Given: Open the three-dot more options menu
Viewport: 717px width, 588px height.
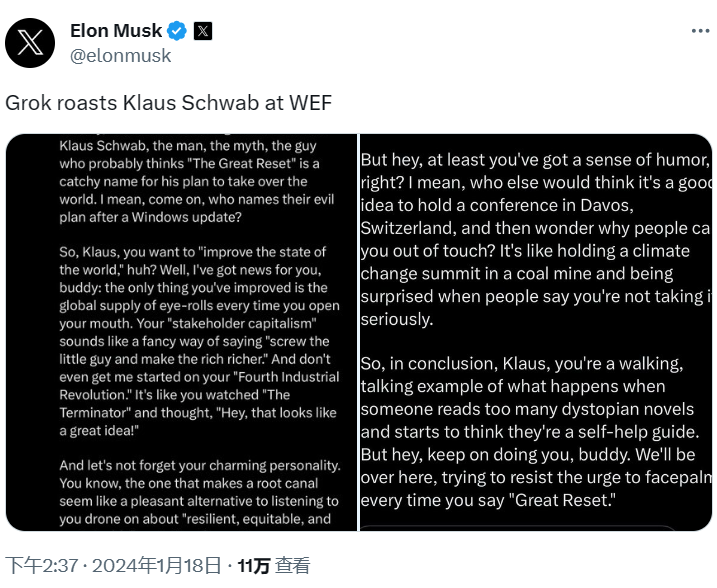Looking at the screenshot, I should click(701, 31).
